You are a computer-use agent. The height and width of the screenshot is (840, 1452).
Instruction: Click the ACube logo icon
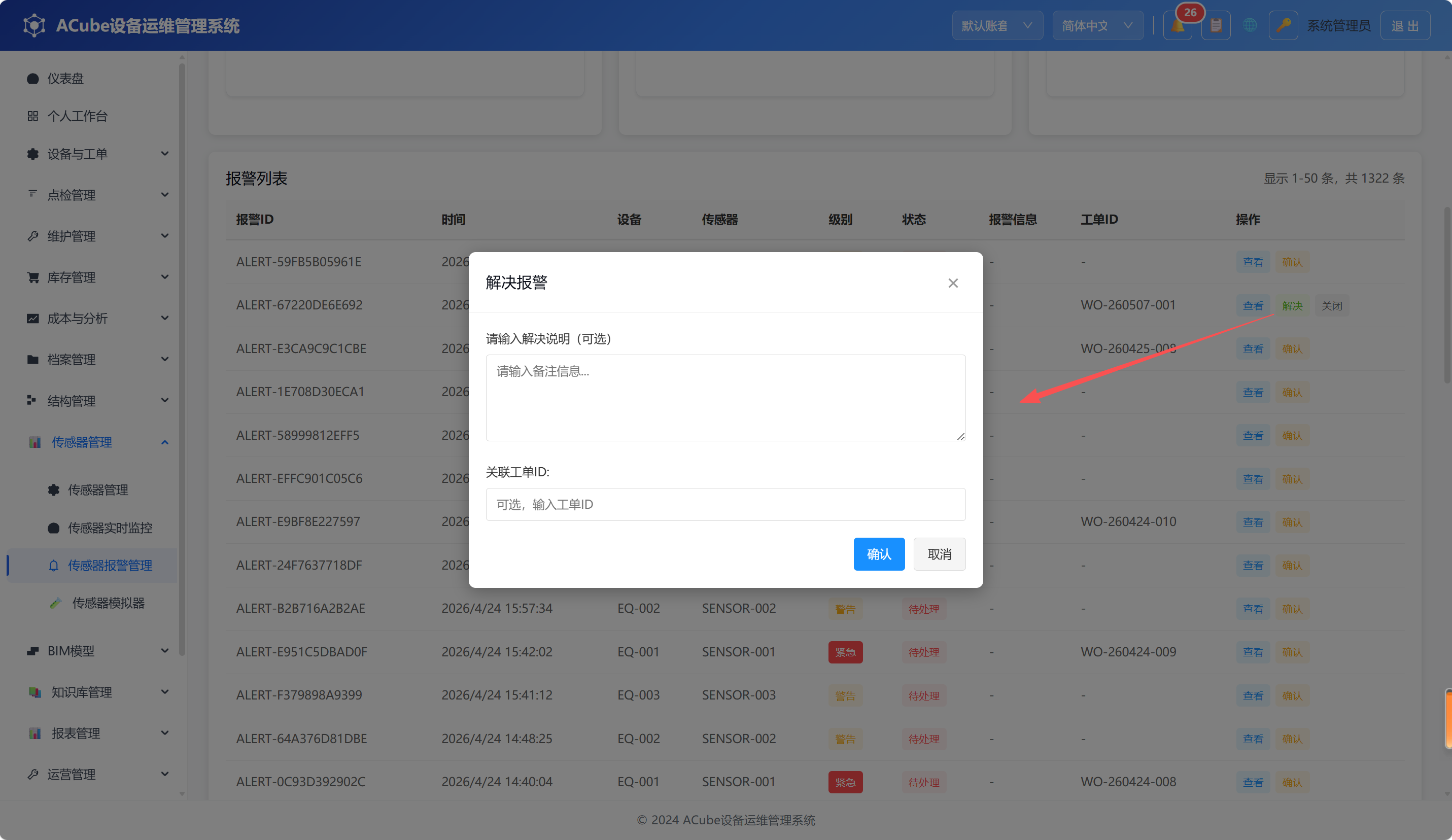tap(34, 25)
